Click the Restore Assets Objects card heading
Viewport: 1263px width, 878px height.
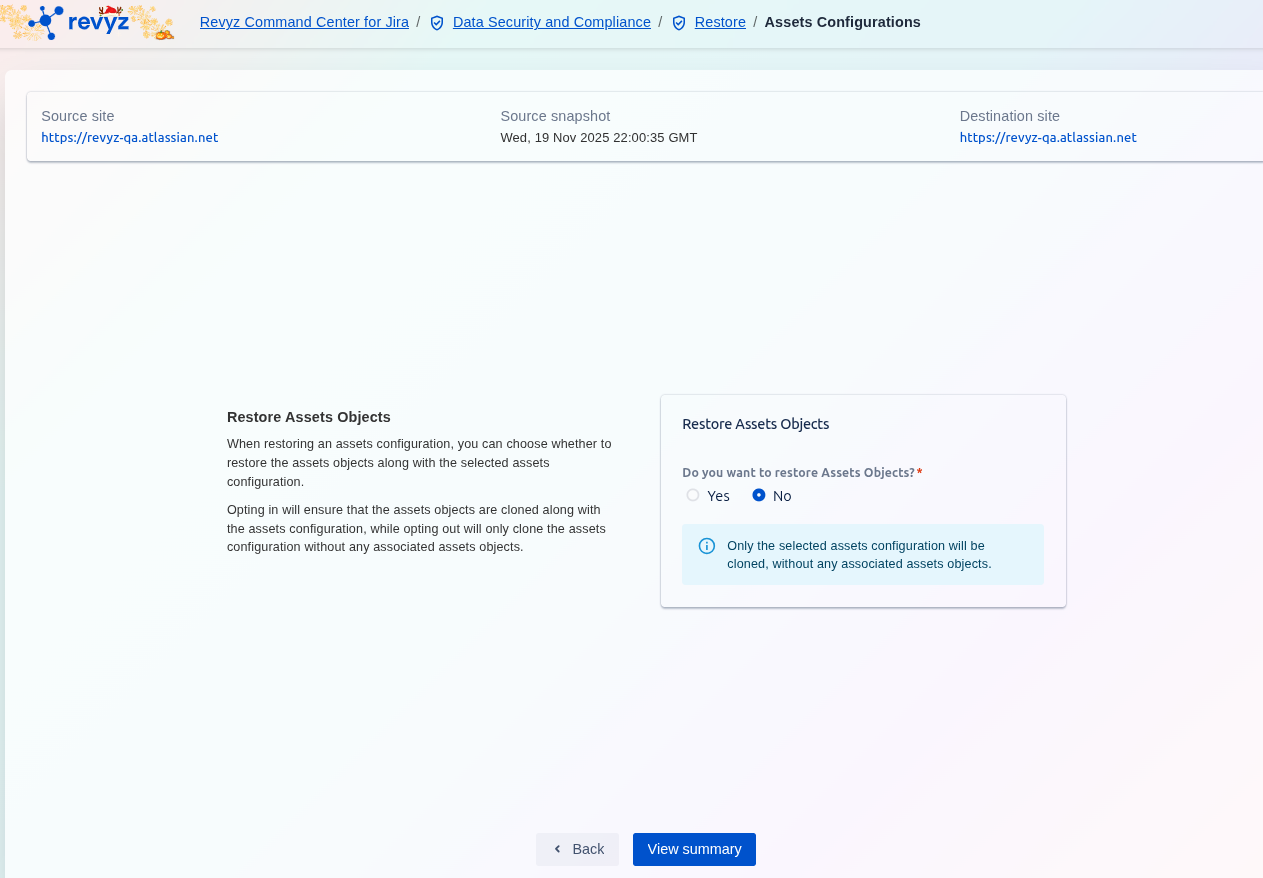click(x=755, y=424)
